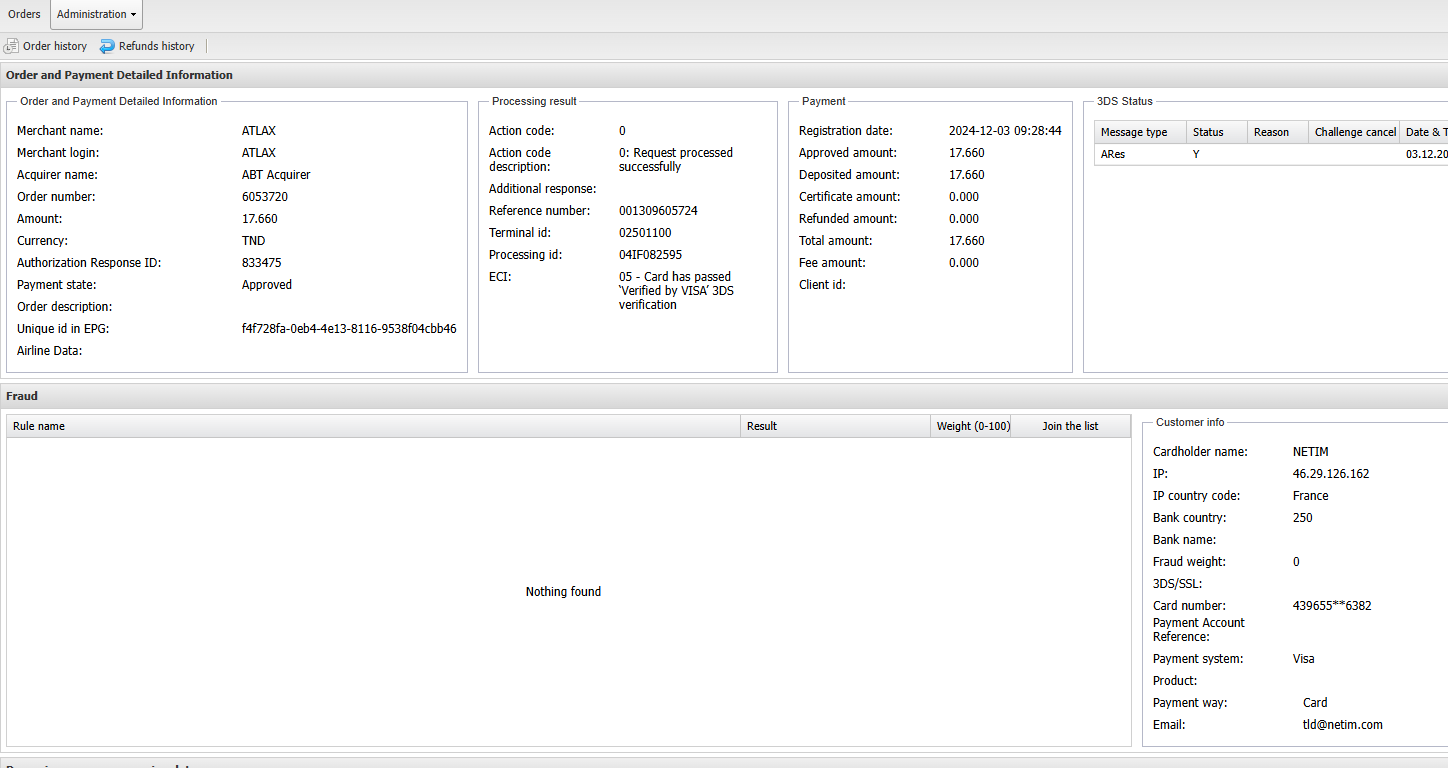
Task: Sort by Weight (0-100) column
Action: 972,426
